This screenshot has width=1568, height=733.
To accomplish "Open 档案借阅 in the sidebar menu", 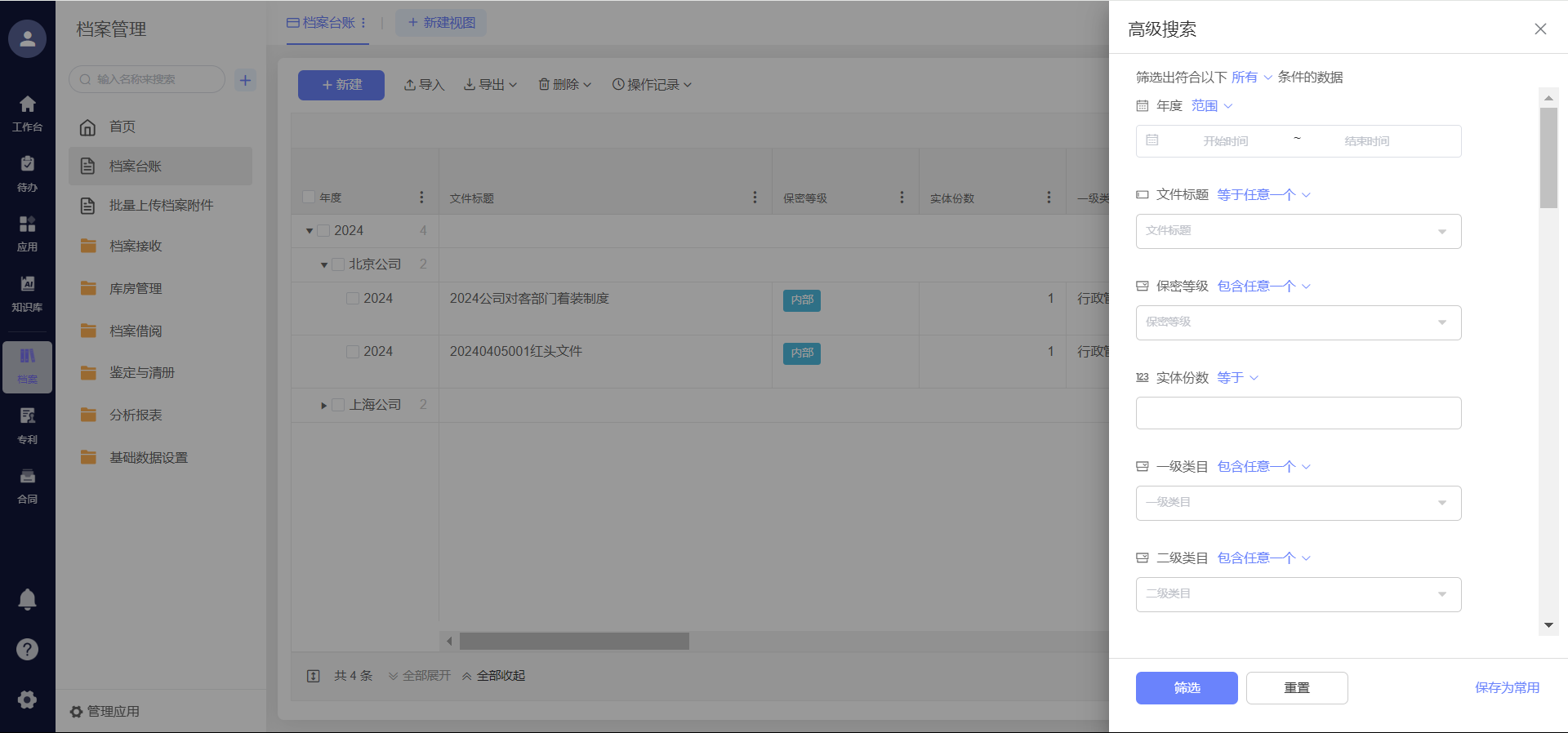I will (136, 331).
